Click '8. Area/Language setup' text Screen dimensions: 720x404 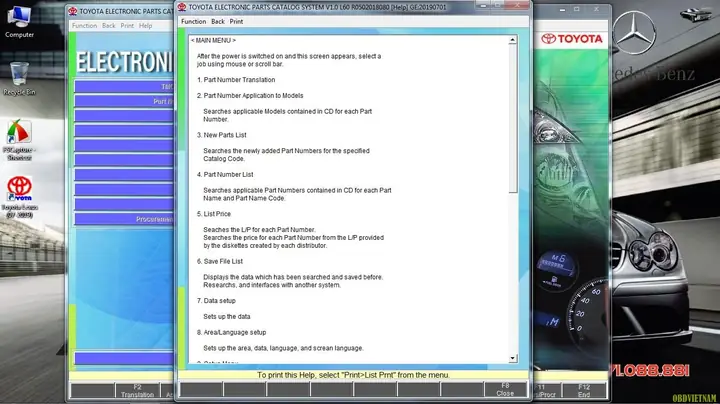pos(231,332)
